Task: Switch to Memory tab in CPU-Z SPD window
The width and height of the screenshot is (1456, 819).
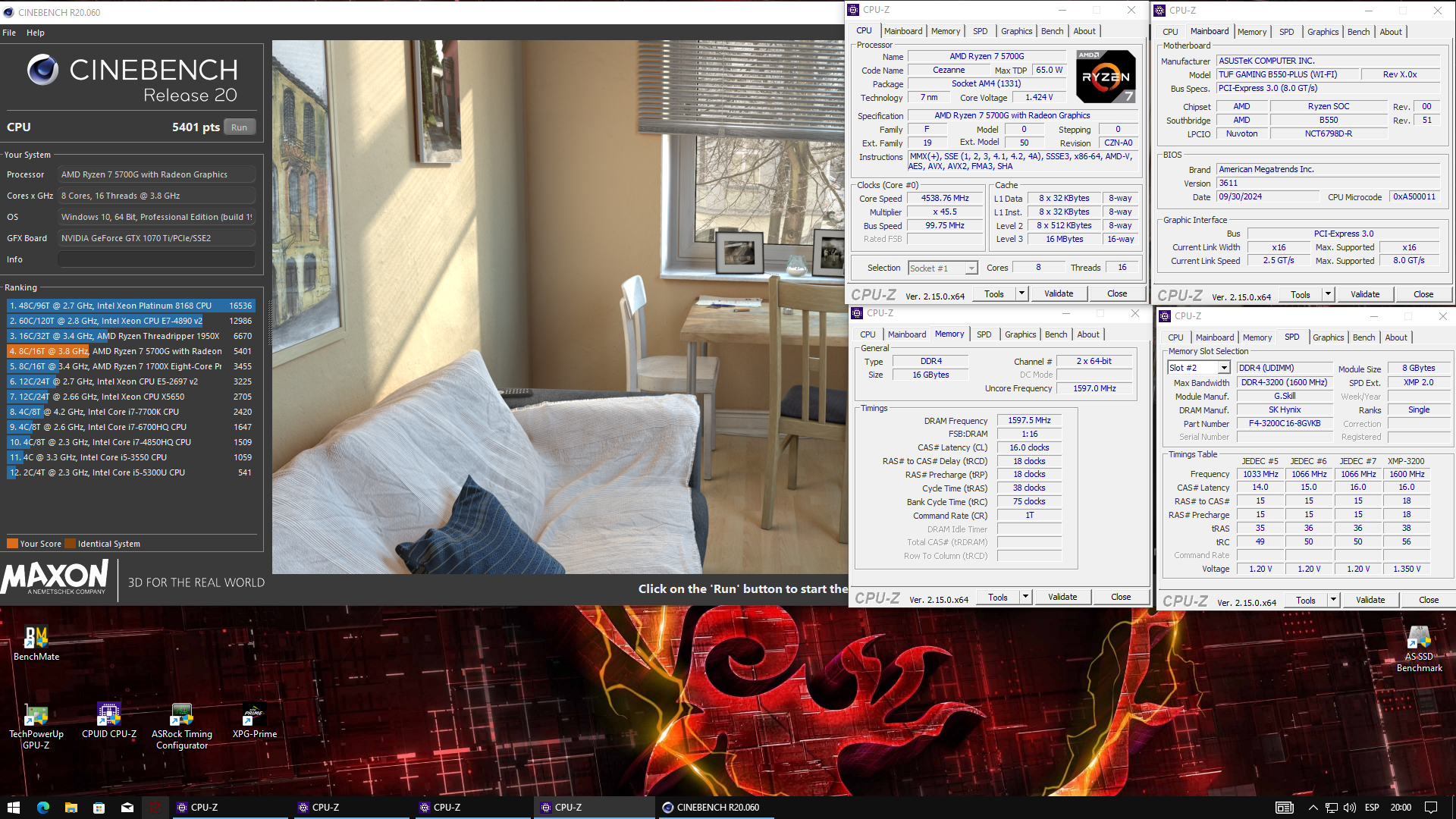Action: [x=1257, y=337]
